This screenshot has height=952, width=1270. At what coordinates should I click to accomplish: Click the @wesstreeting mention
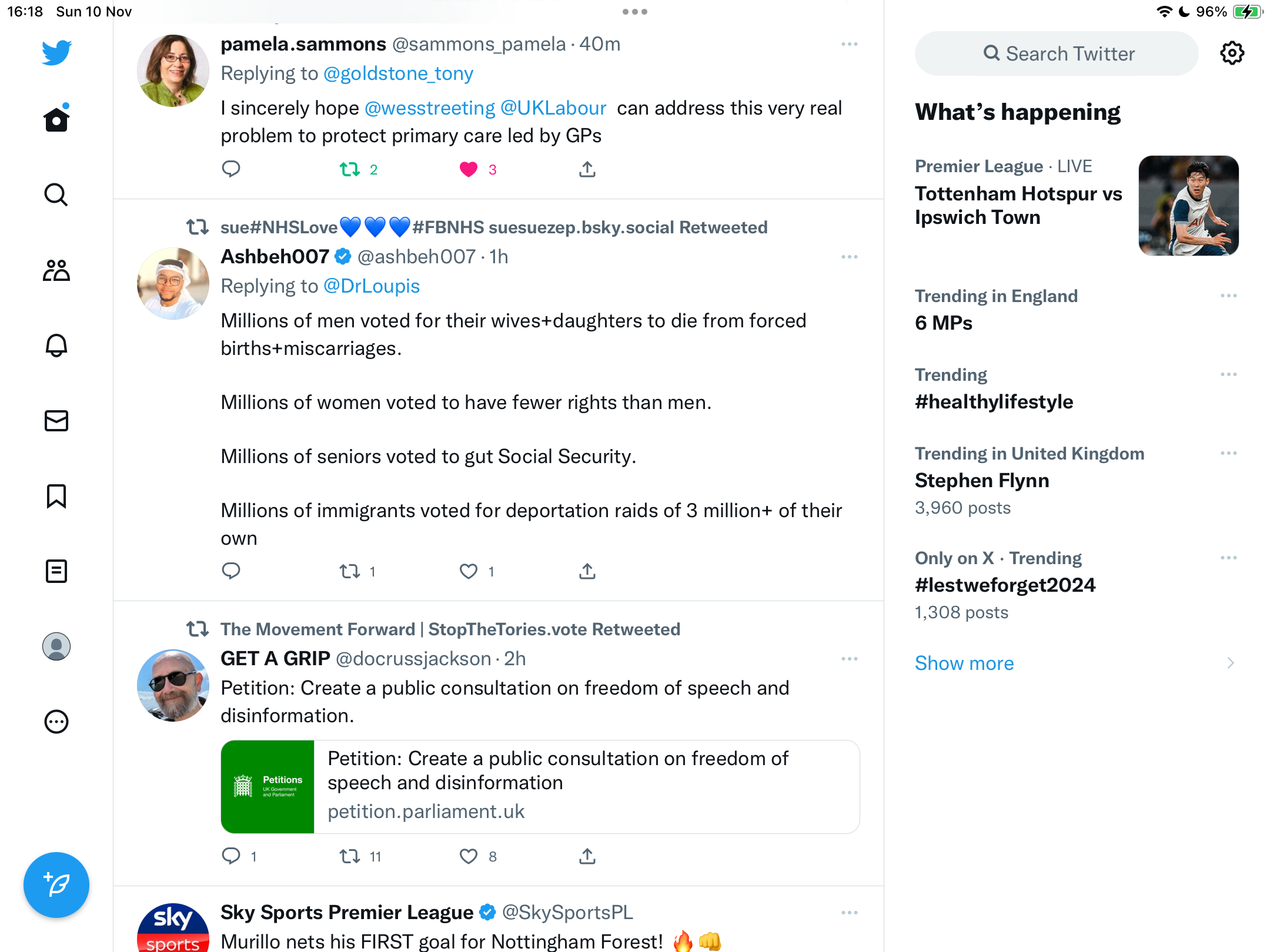tap(430, 109)
